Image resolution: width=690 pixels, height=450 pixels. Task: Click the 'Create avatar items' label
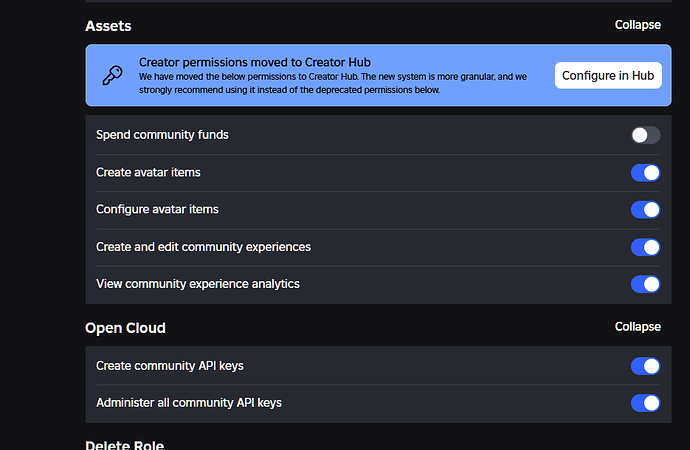[x=148, y=172]
